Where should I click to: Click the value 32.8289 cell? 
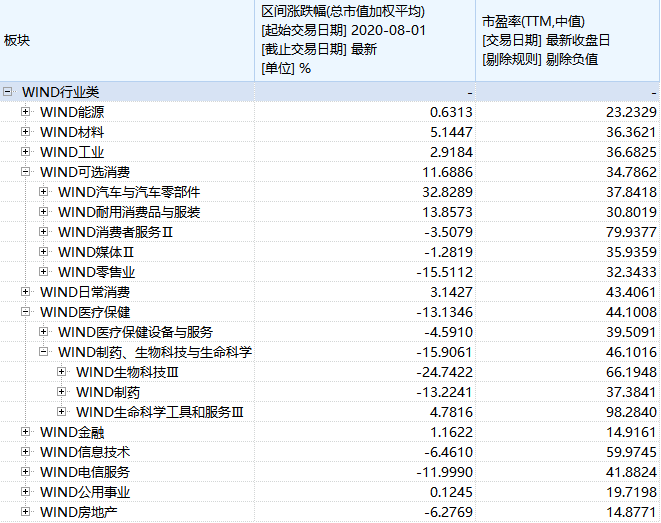[x=365, y=192]
